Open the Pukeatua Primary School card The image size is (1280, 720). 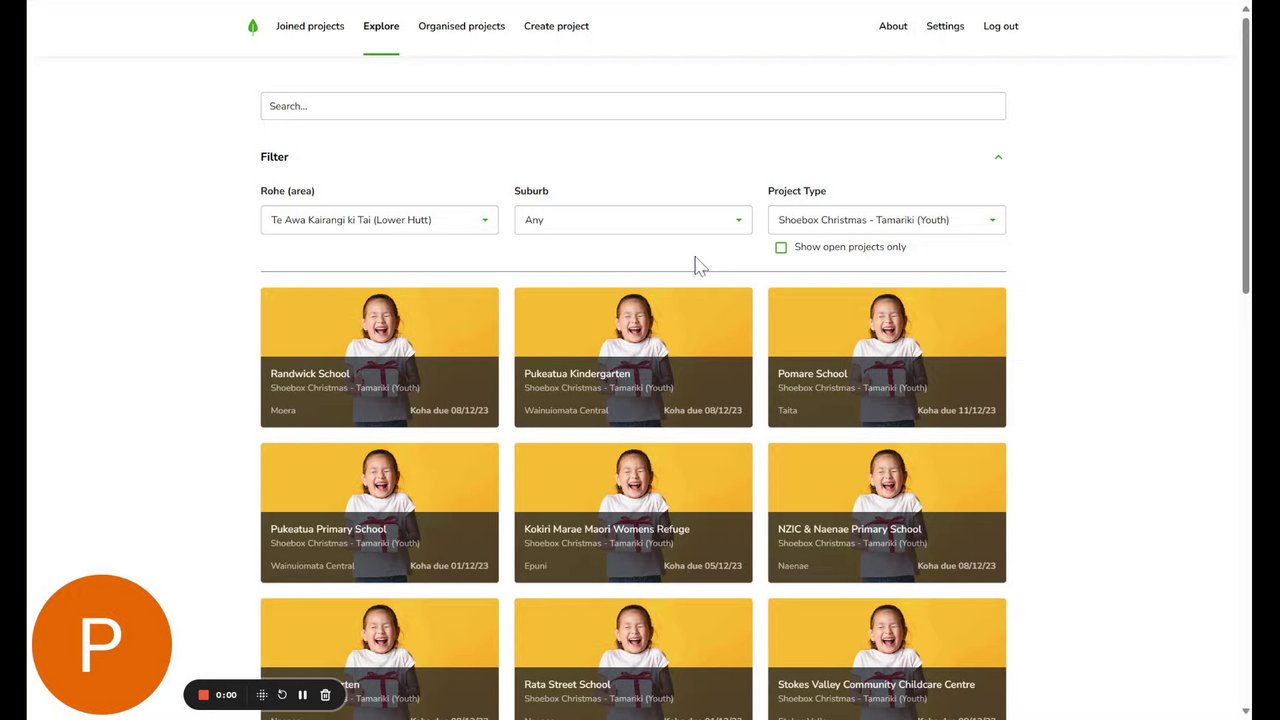pyautogui.click(x=379, y=513)
